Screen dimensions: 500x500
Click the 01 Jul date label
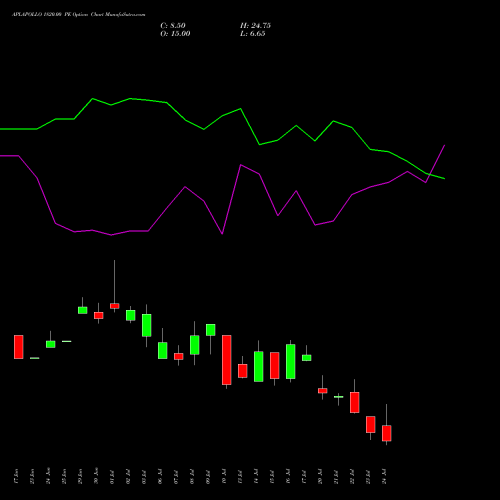(x=112, y=476)
